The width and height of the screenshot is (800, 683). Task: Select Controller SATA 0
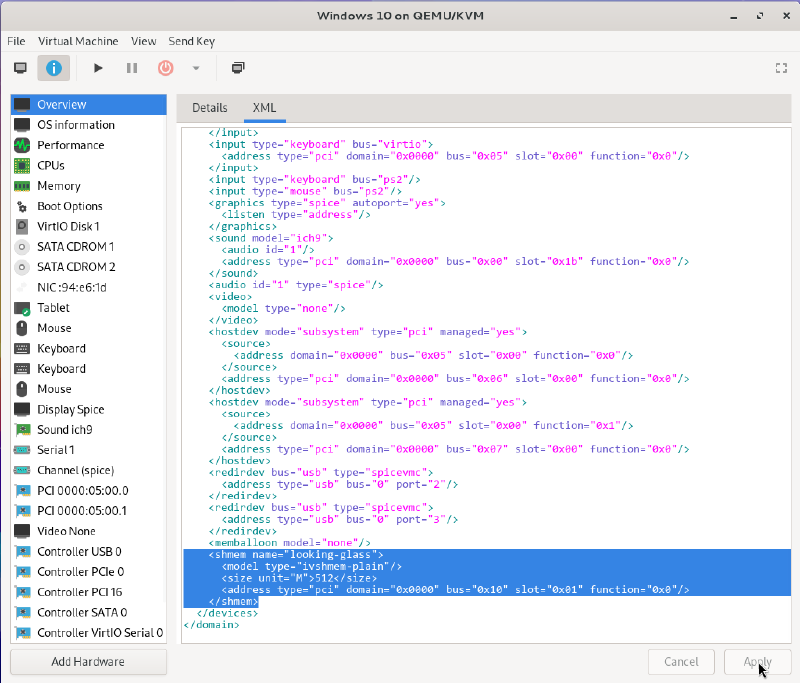[89, 613]
